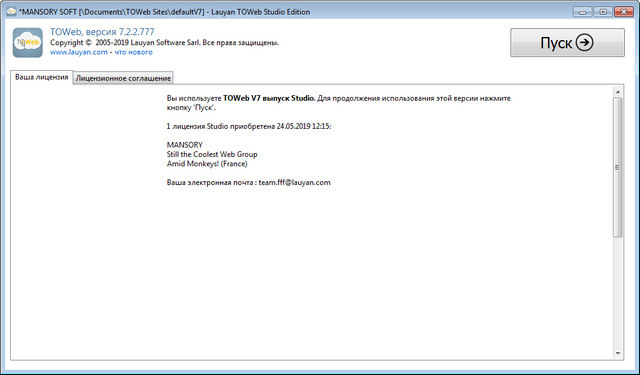
Task: Click the TOWeb cloud logo icon
Action: [28, 42]
